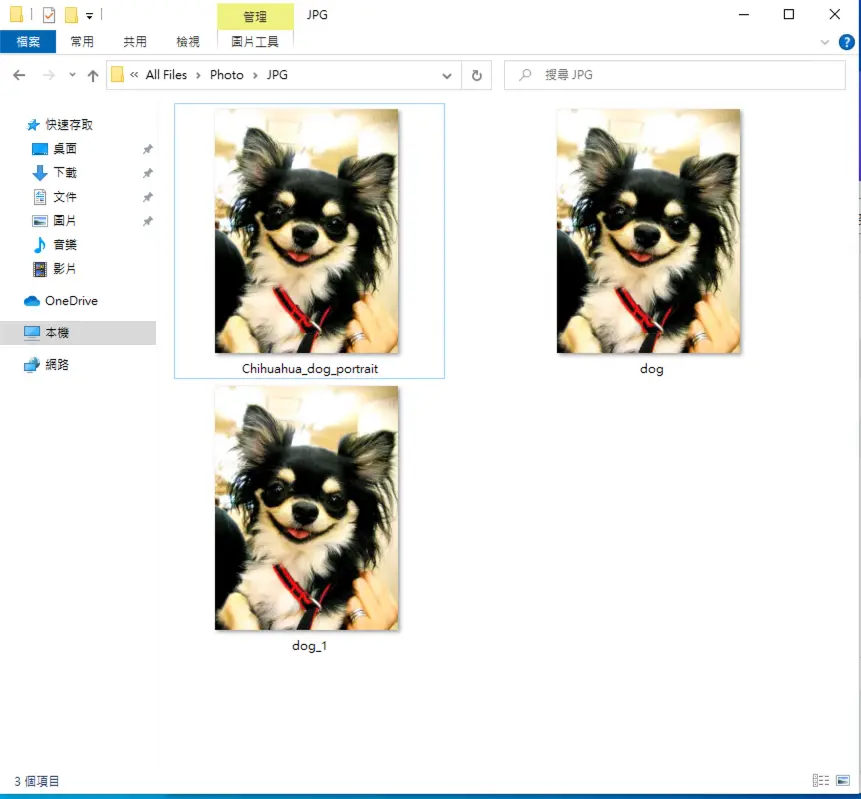Click the Chihuahua_dog_portrait file name
The image size is (861, 799).
pyautogui.click(x=310, y=369)
